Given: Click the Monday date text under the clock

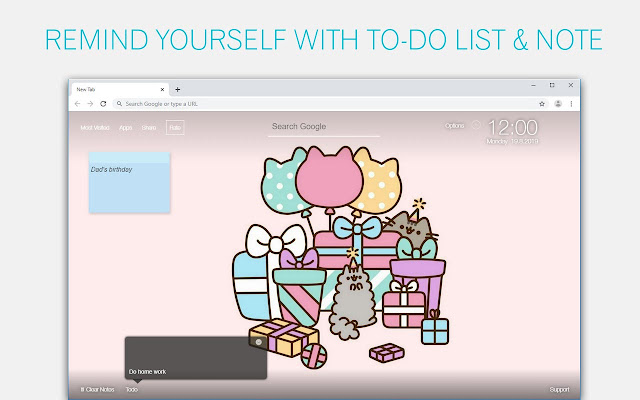Looking at the screenshot, I should 513,141.
